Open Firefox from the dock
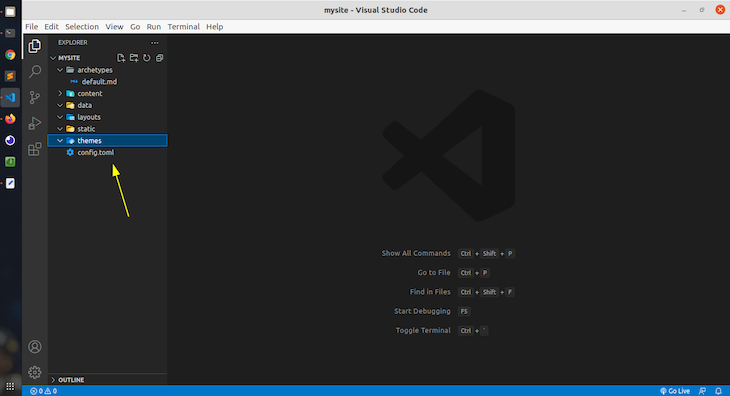 [x=10, y=119]
